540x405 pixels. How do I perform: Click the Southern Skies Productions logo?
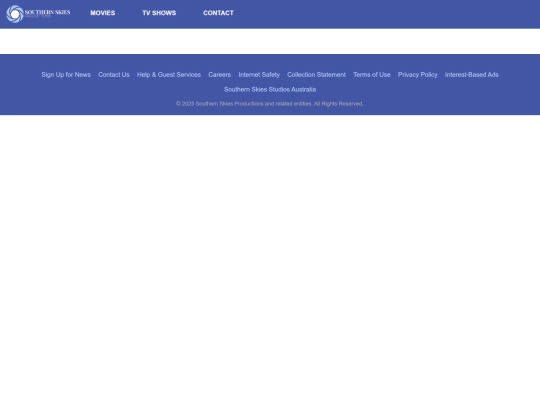pyautogui.click(x=38, y=14)
